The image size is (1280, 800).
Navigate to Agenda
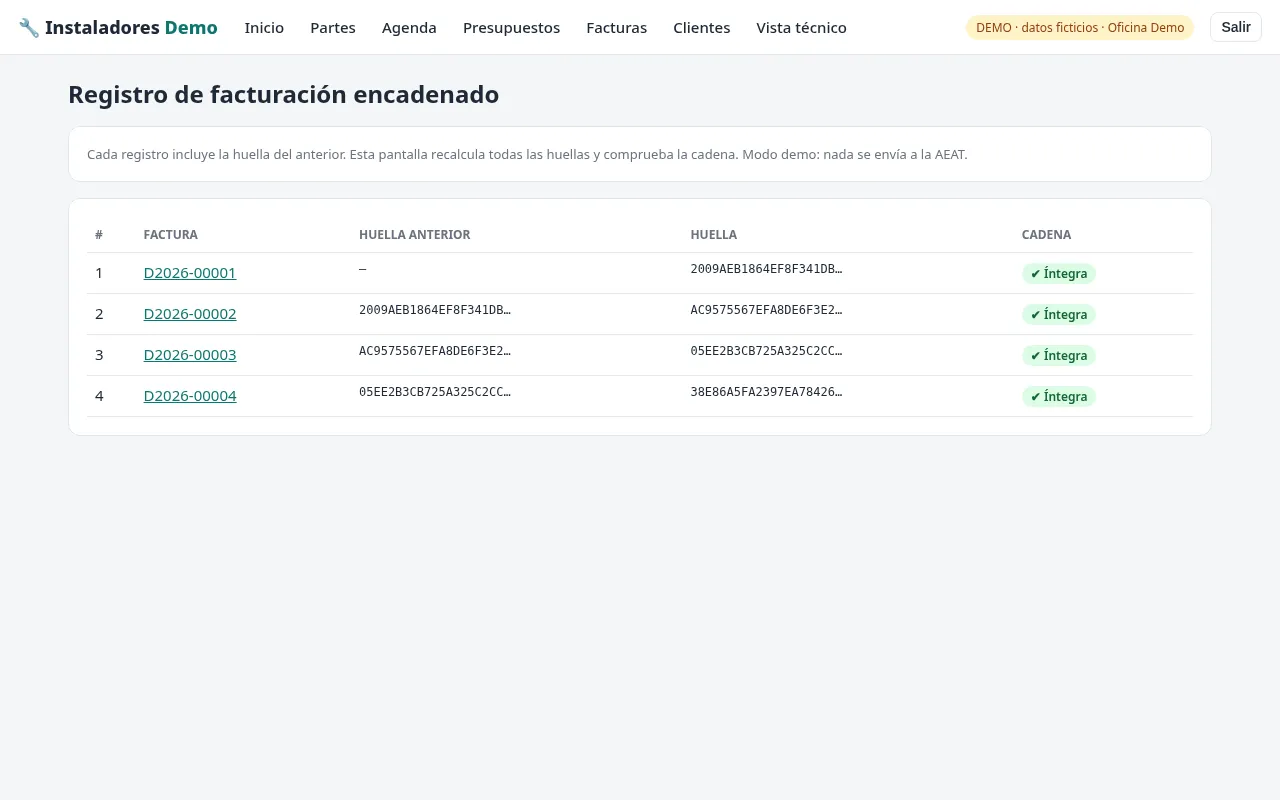click(409, 28)
